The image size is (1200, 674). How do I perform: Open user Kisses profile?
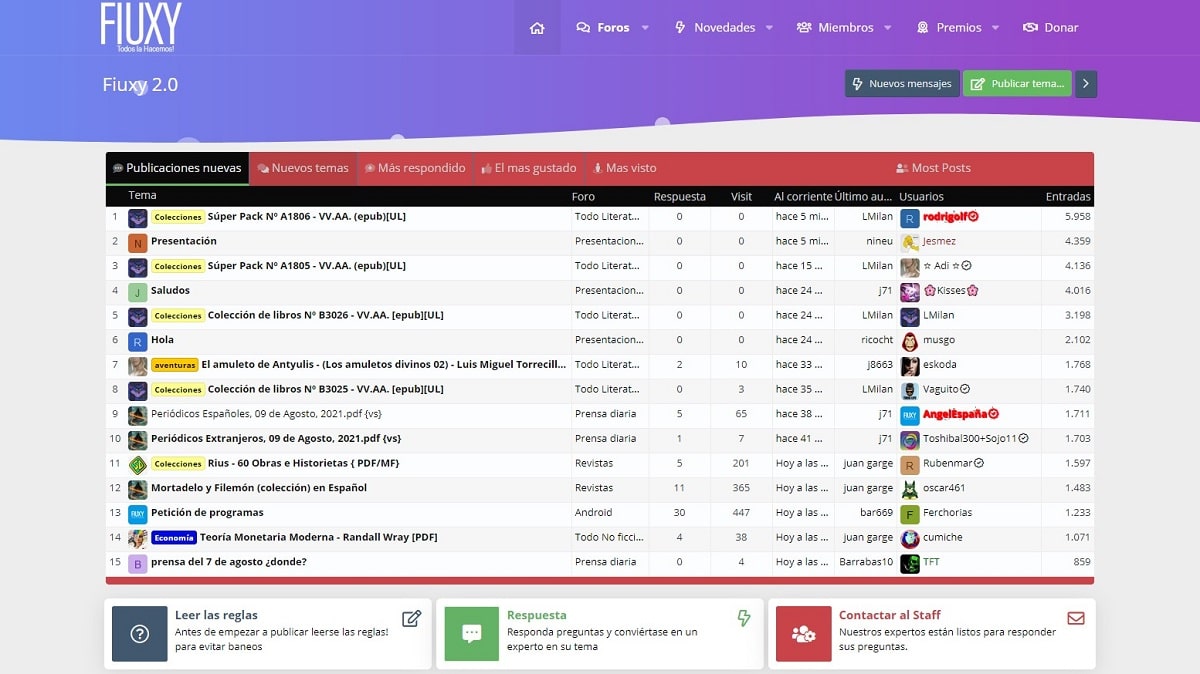pos(950,290)
